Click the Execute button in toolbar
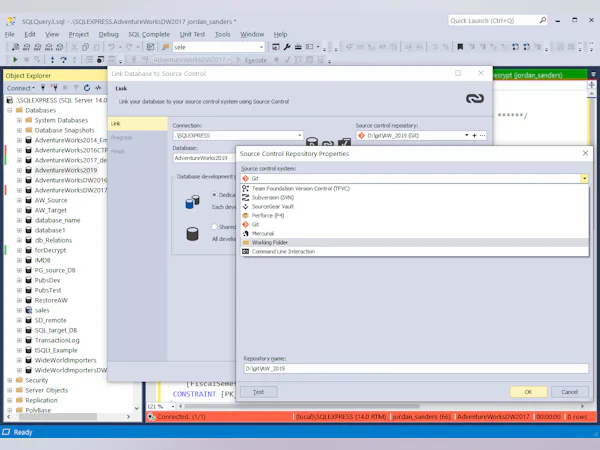 coord(251,60)
